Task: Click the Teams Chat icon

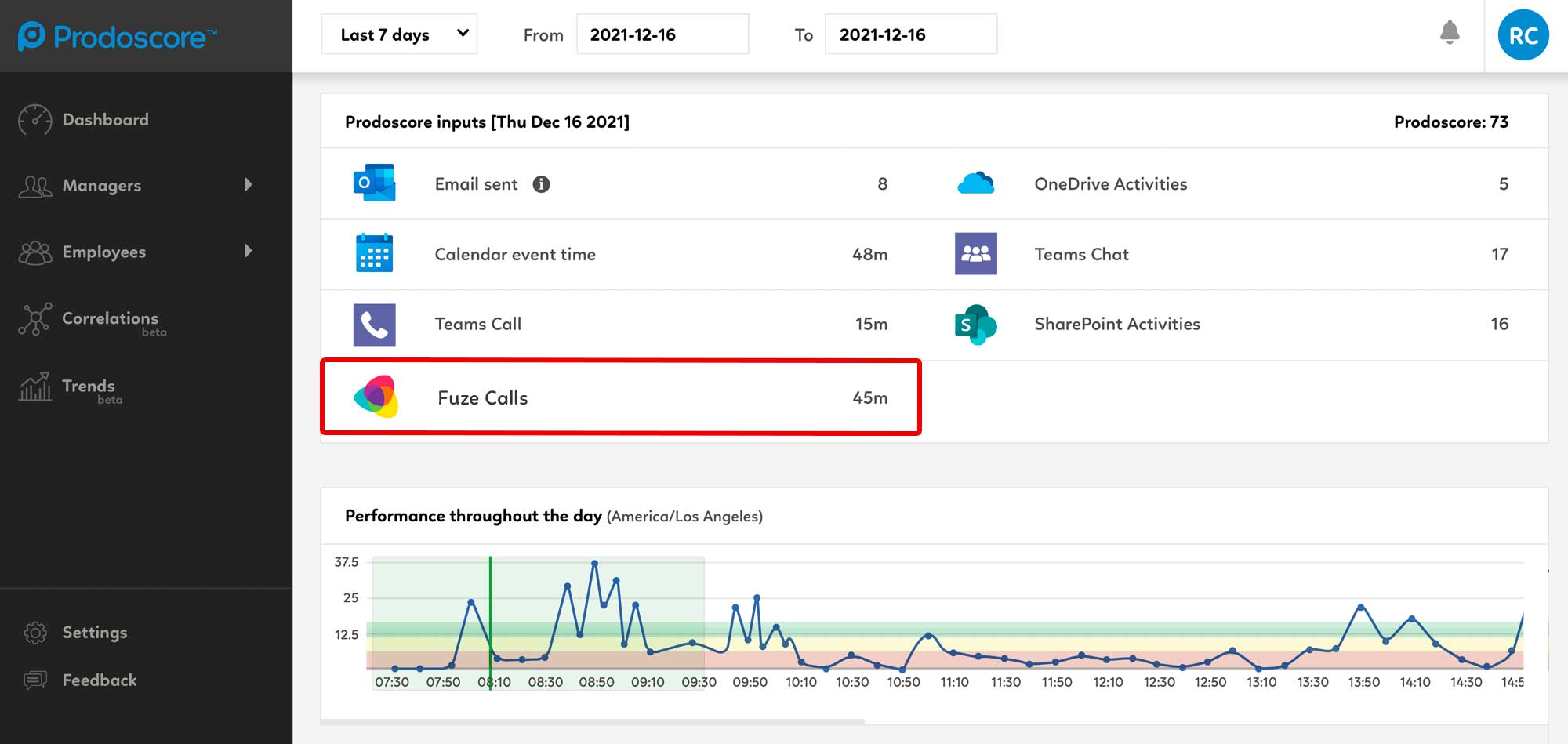Action: [975, 253]
